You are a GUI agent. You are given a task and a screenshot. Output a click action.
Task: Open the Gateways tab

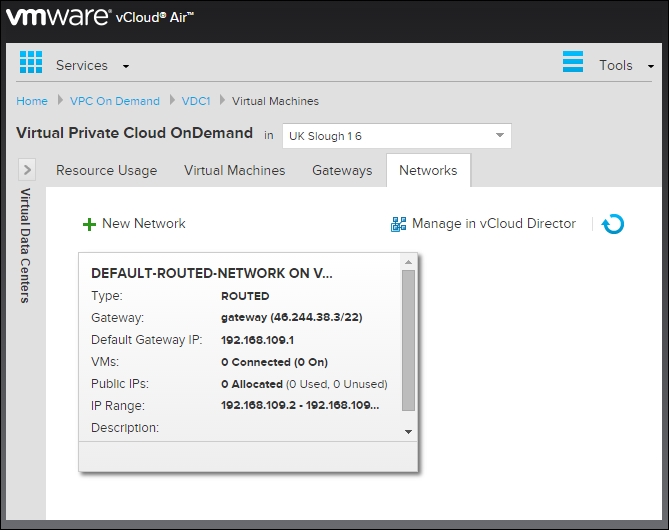point(342,170)
